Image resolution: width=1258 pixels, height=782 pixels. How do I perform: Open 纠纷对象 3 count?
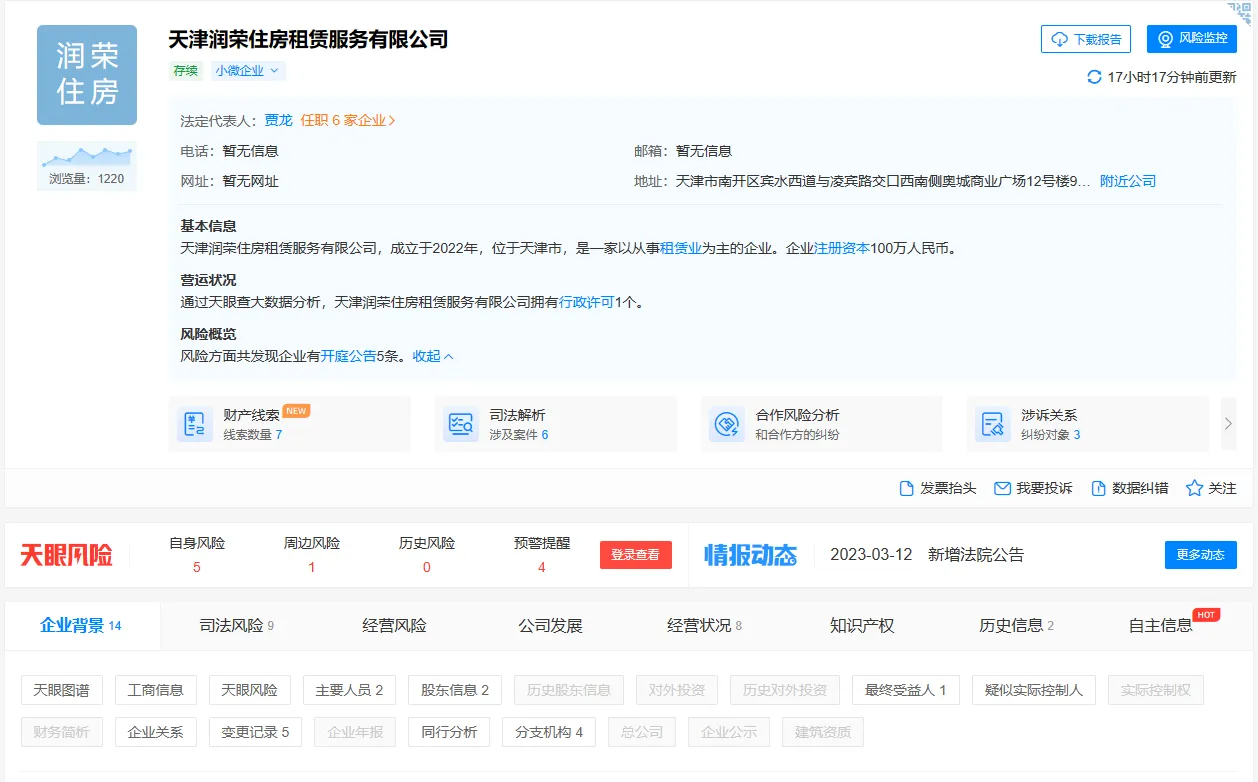[x=1050, y=435]
